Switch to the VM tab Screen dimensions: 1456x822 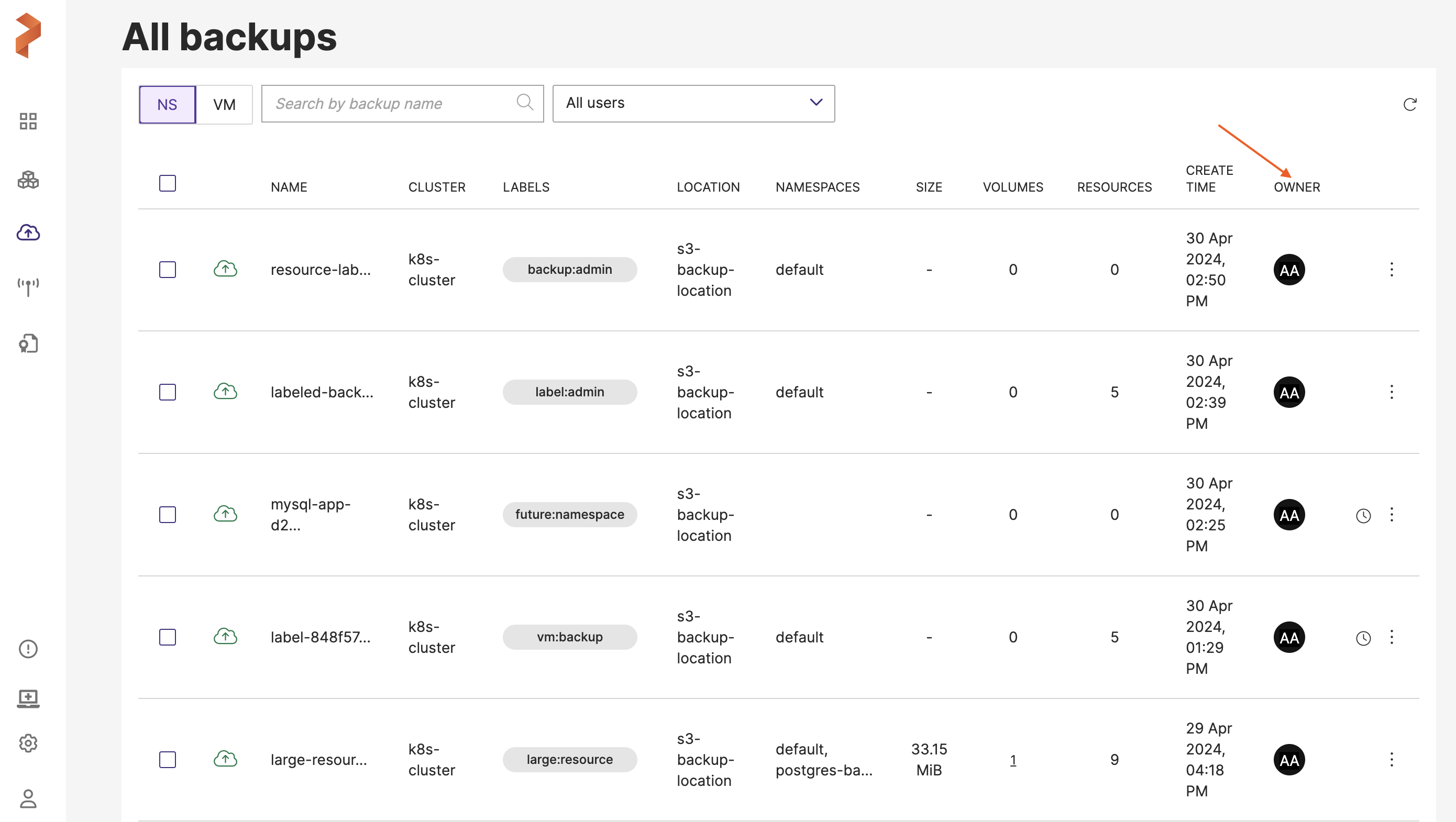click(x=224, y=105)
